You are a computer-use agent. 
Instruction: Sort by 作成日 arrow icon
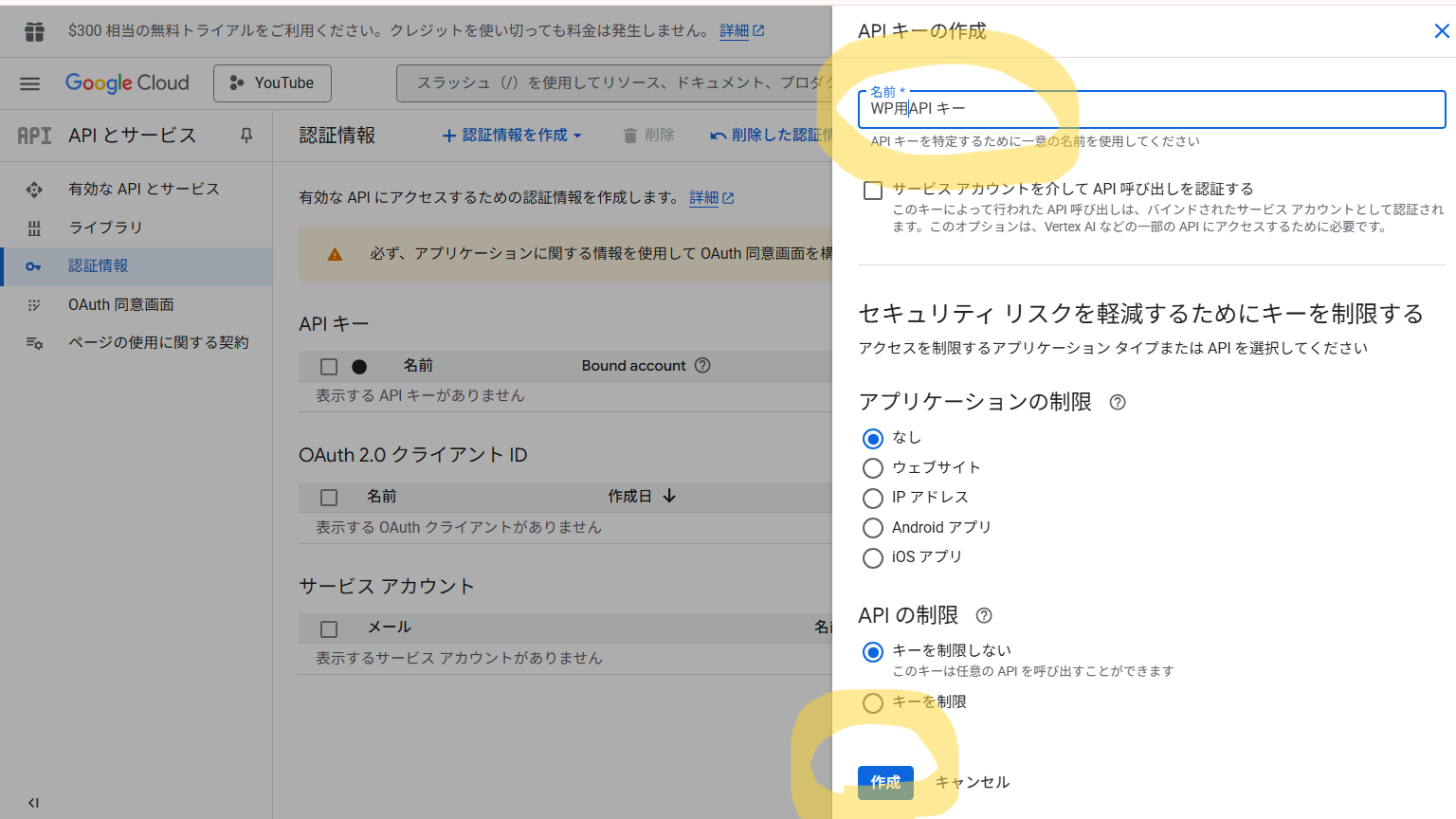point(669,496)
